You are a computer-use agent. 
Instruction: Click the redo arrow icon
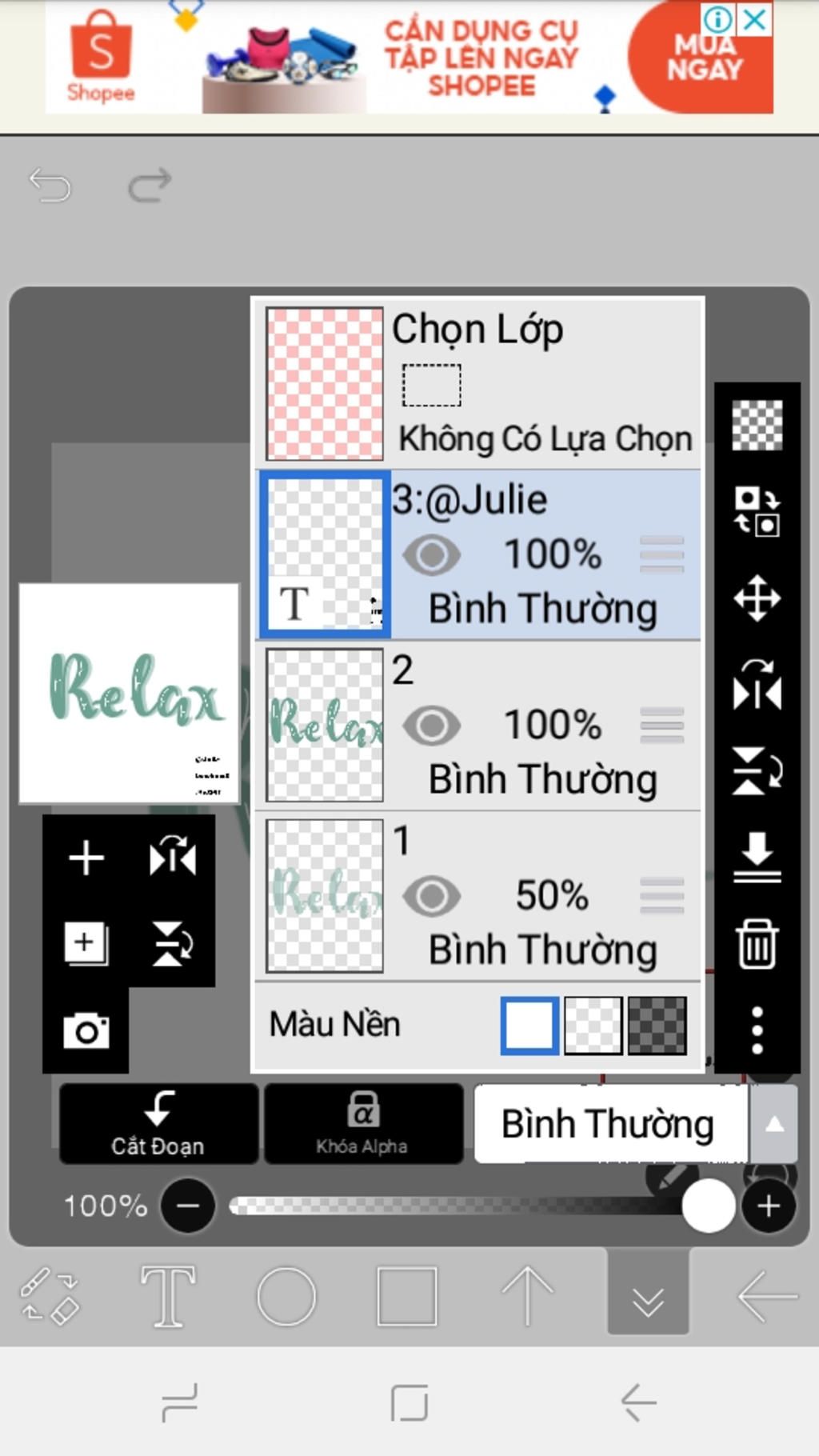150,186
